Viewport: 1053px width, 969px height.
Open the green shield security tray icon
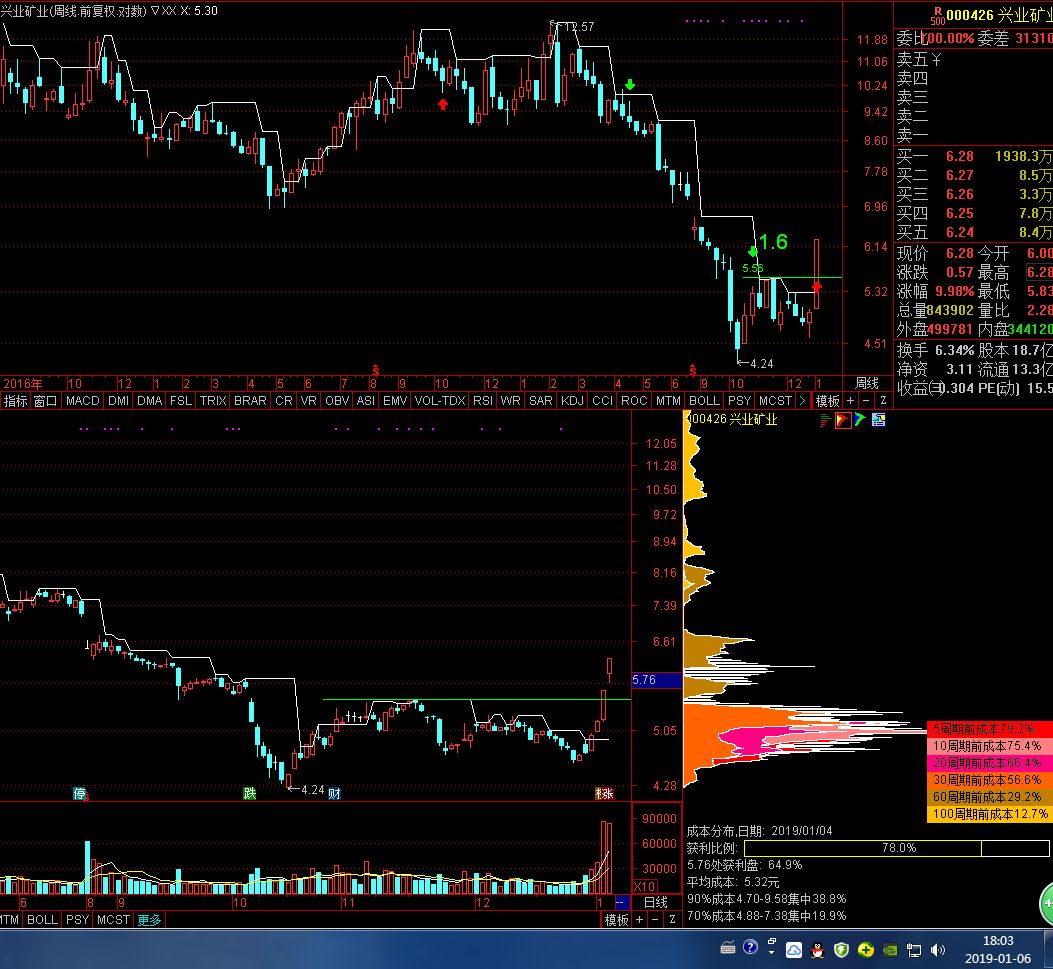(x=842, y=949)
